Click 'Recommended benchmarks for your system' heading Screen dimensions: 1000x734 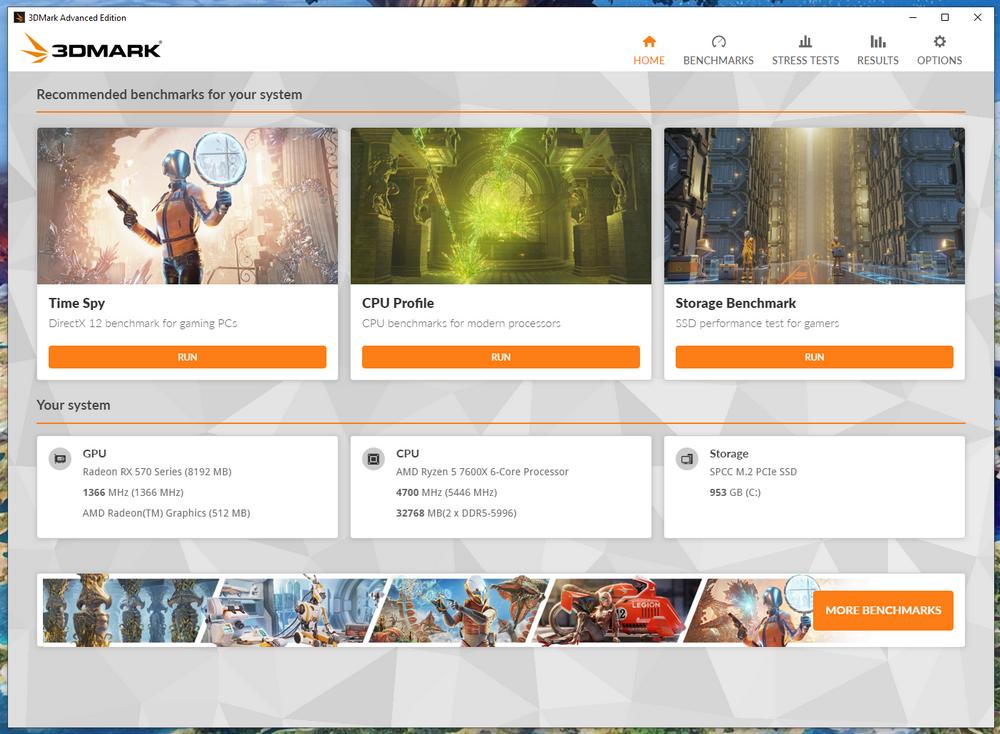point(169,94)
